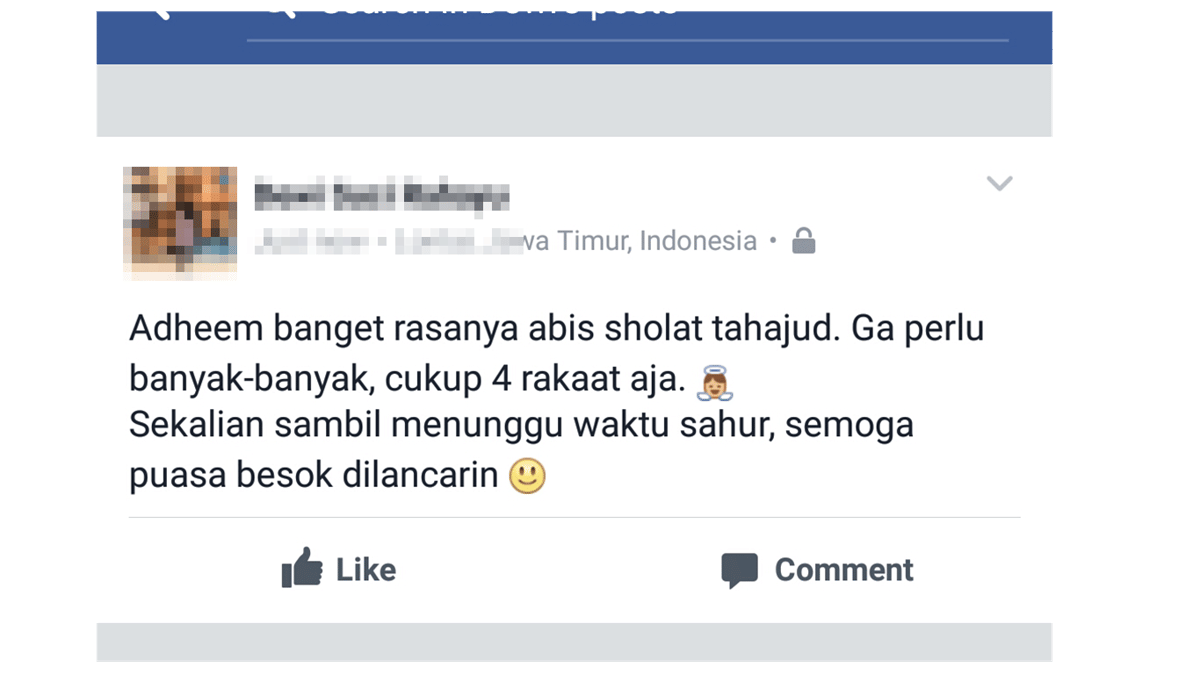
Task: Tap the thumbs-up Like icon
Action: 302,568
